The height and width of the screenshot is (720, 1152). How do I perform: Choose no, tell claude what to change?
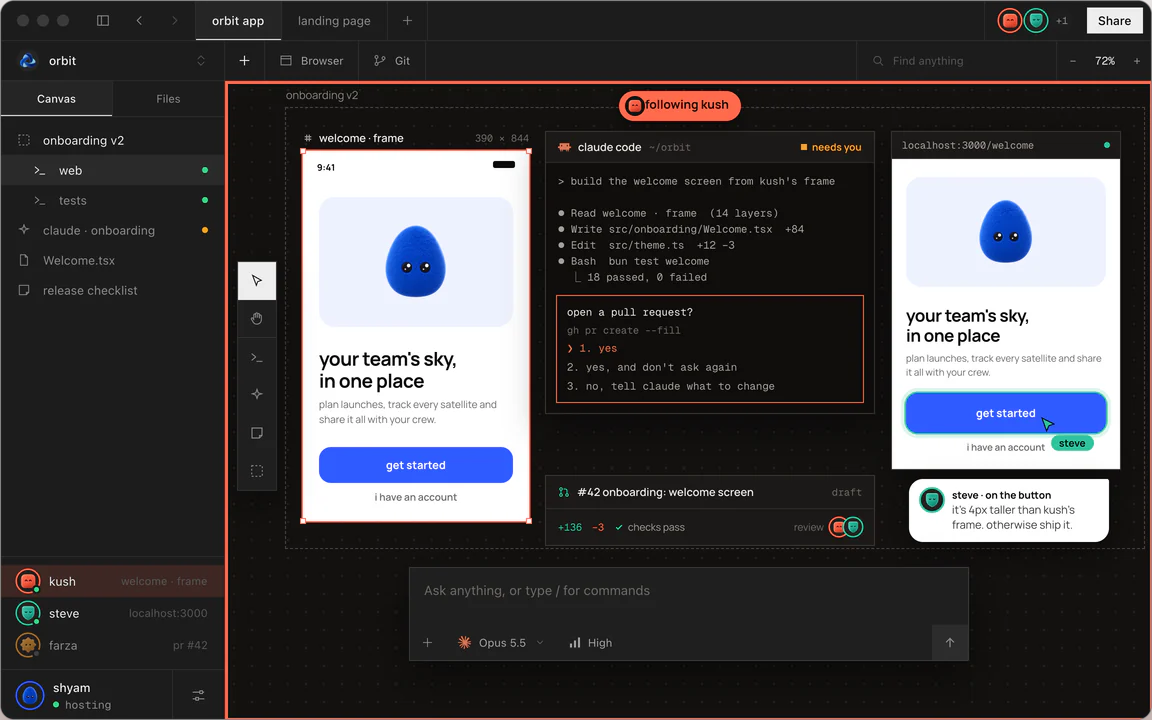[x=671, y=386]
